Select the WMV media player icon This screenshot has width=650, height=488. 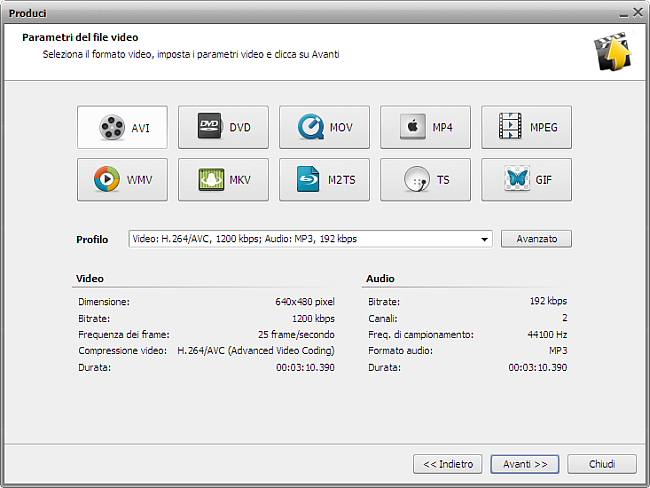point(107,179)
